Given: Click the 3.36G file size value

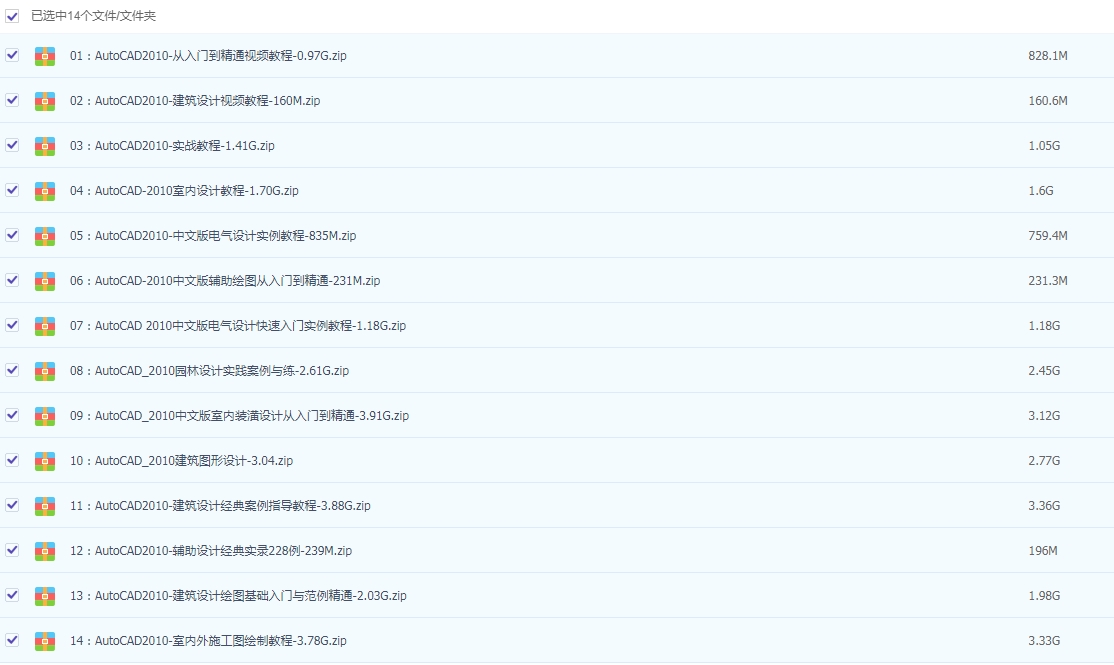Looking at the screenshot, I should (x=1044, y=506).
